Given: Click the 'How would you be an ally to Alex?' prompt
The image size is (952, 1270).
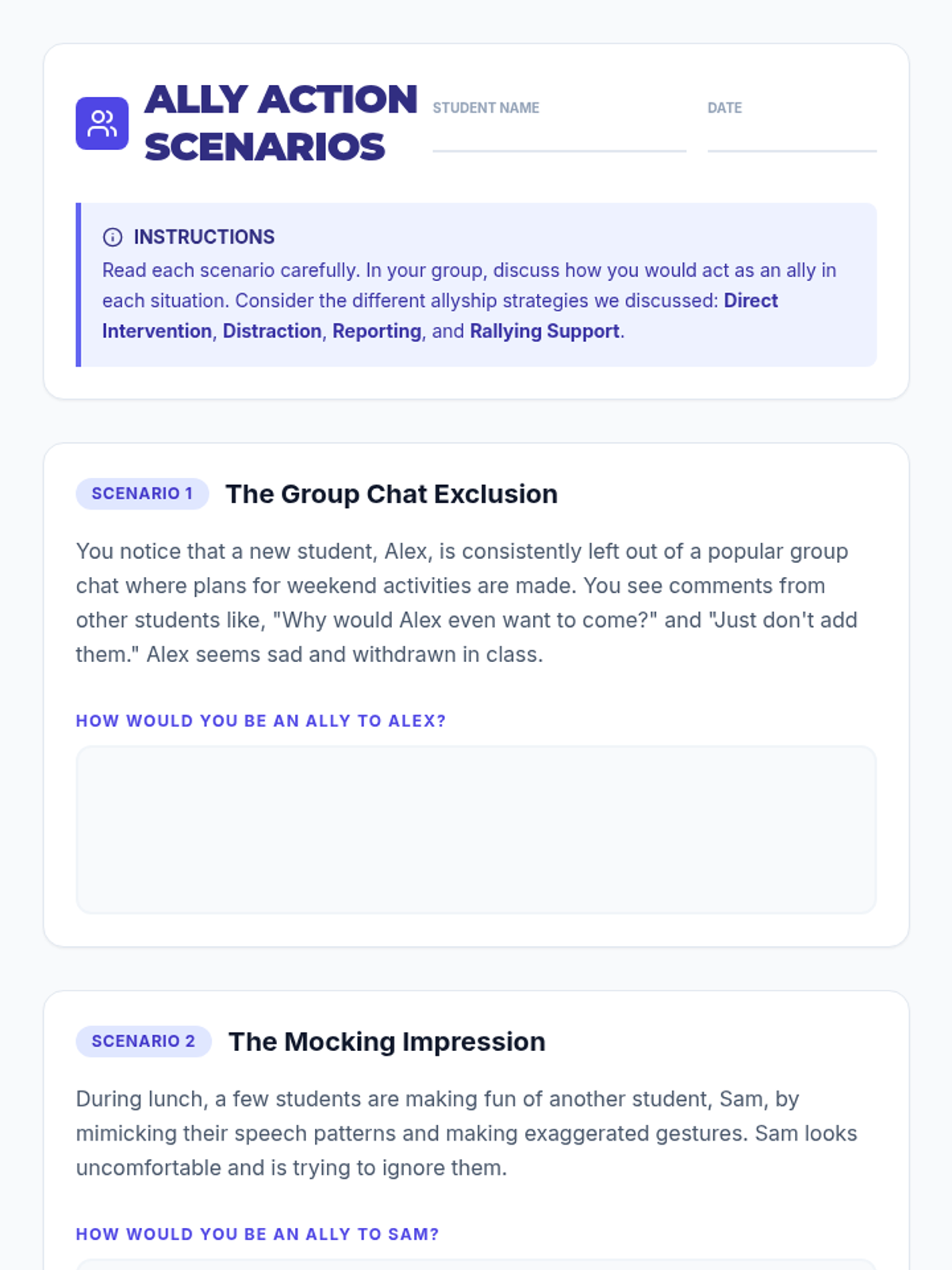Looking at the screenshot, I should click(261, 721).
